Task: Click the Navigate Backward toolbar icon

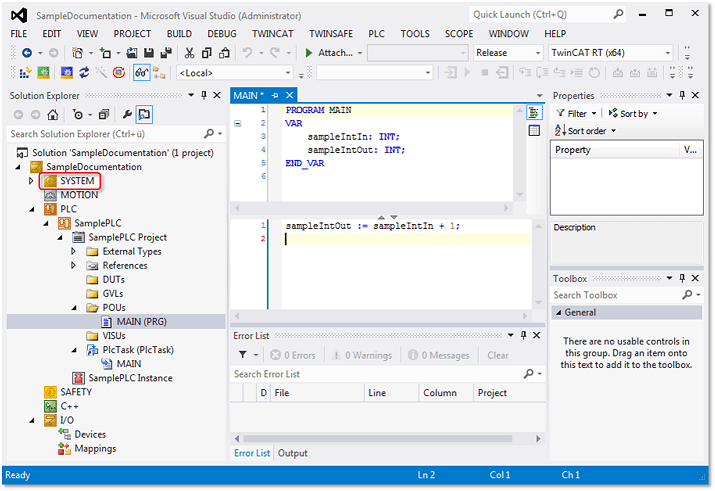Action: [x=27, y=53]
